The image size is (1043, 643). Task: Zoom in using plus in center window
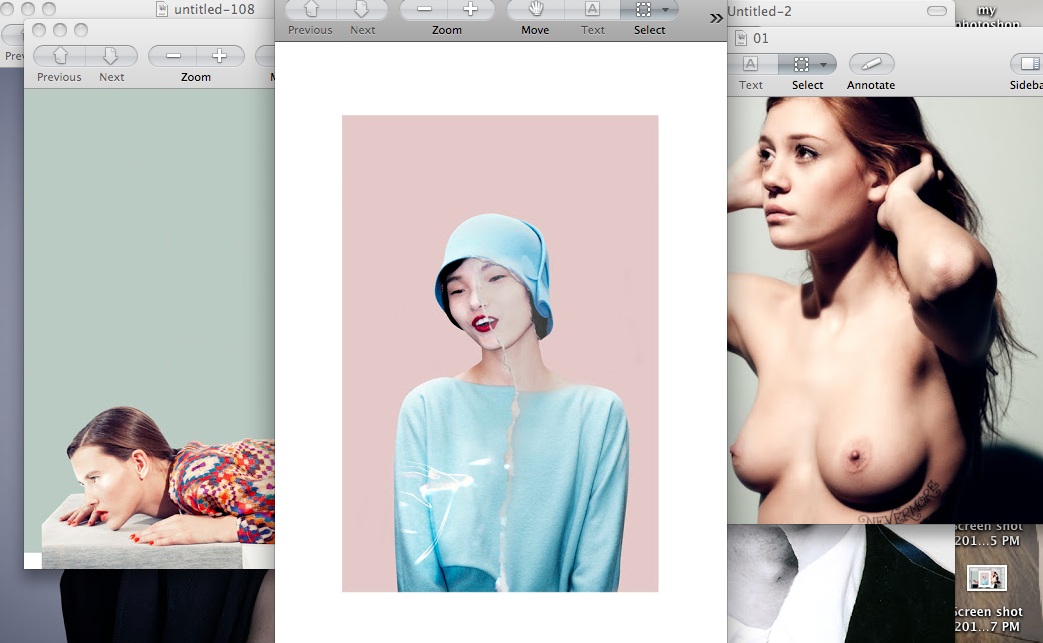coord(471,9)
